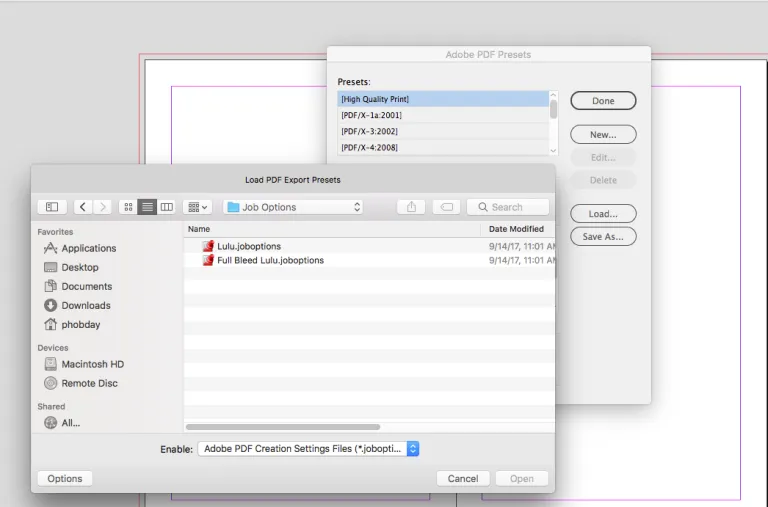Click into the Search field
This screenshot has height=507, width=768.
coord(508,207)
